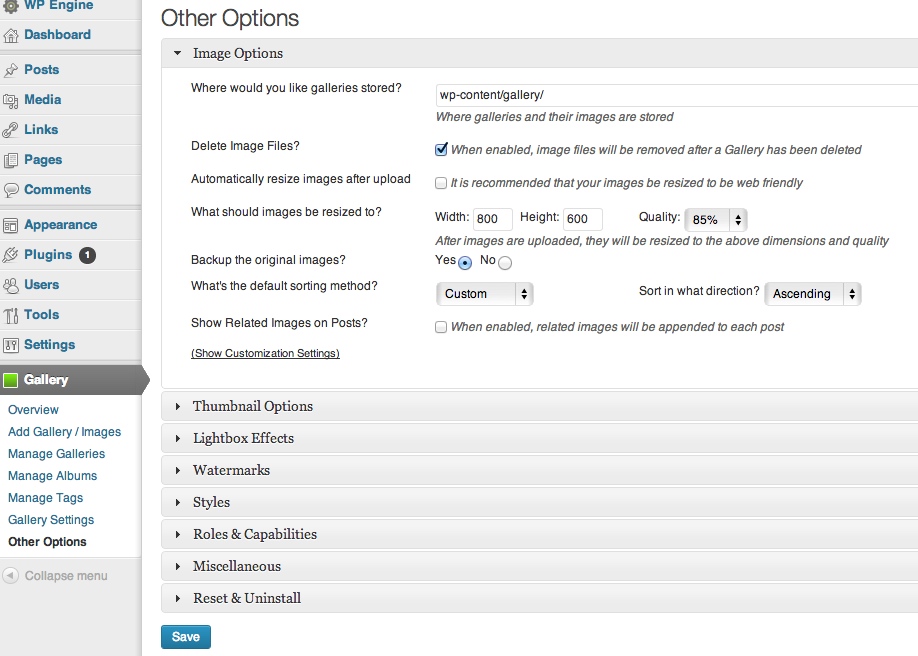Click the Links chain icon
This screenshot has width=918, height=656.
[11, 130]
